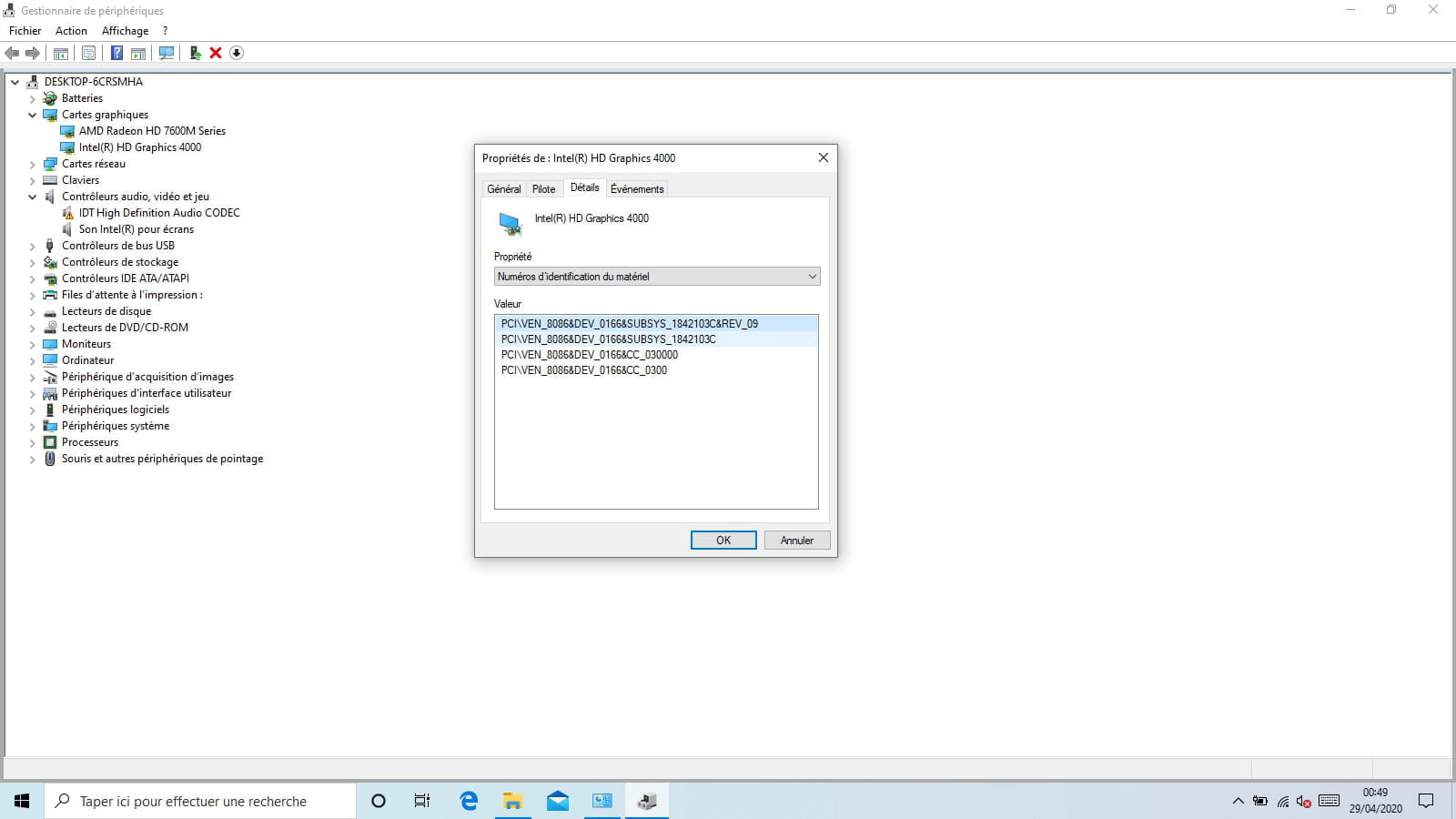1456x819 pixels.
Task: Click the Wi-Fi network tray icon
Action: pyautogui.click(x=1282, y=802)
